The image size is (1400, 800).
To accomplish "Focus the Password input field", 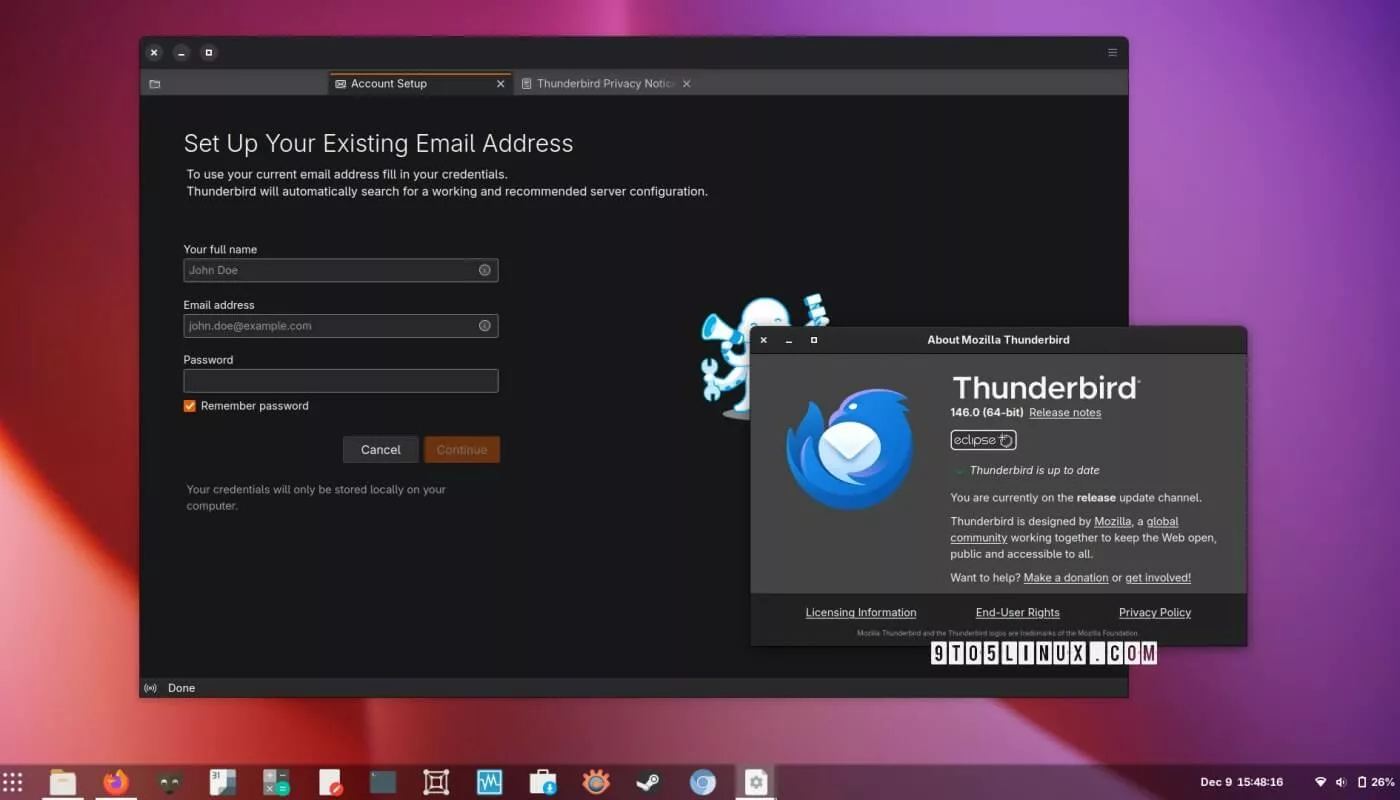I will pos(340,381).
